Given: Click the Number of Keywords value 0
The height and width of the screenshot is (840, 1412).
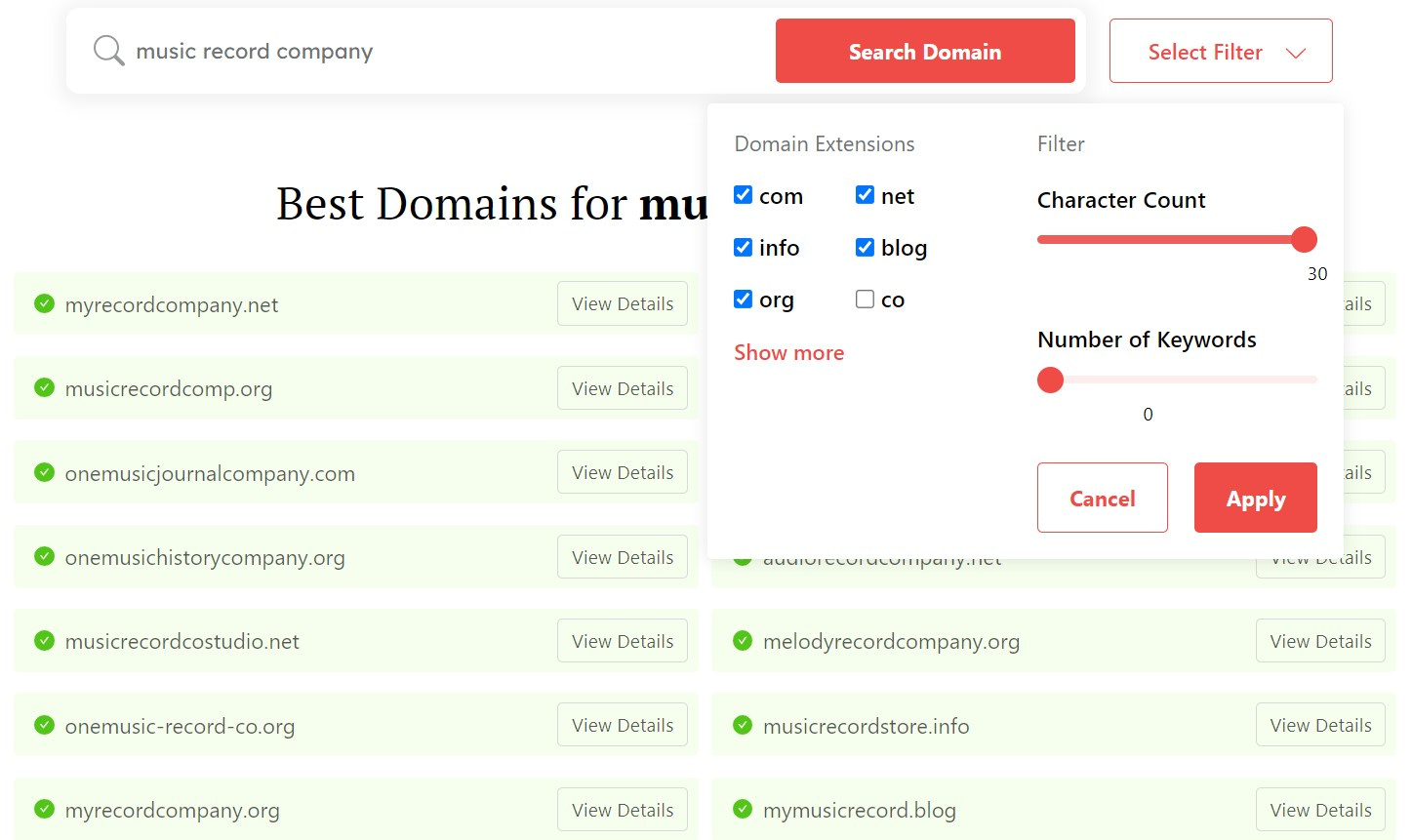Looking at the screenshot, I should tap(1148, 414).
